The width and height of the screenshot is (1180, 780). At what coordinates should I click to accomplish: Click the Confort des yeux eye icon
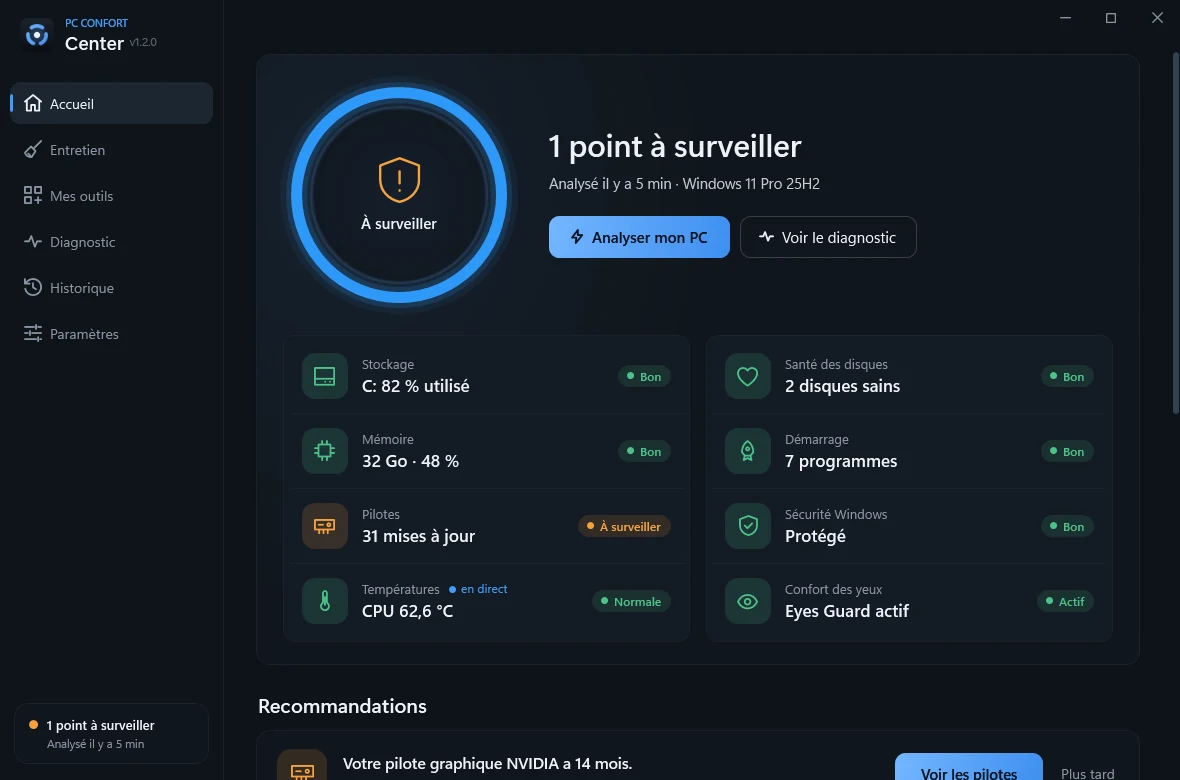pyautogui.click(x=747, y=601)
